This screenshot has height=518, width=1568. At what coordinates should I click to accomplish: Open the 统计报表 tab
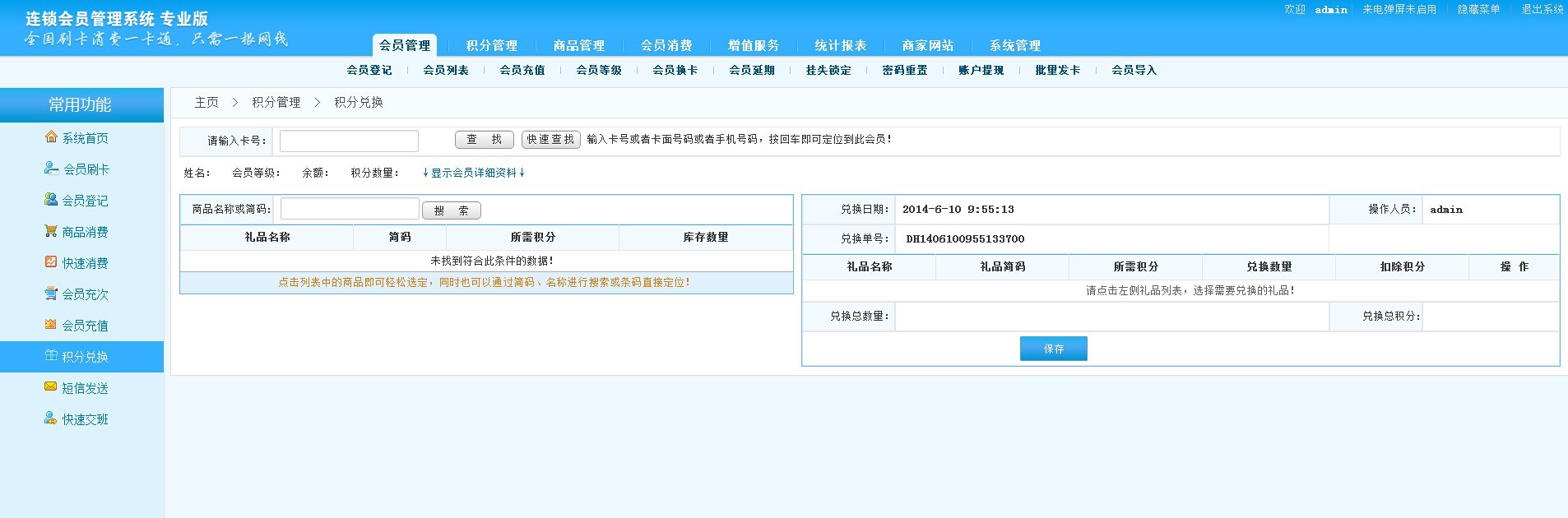[x=841, y=45]
